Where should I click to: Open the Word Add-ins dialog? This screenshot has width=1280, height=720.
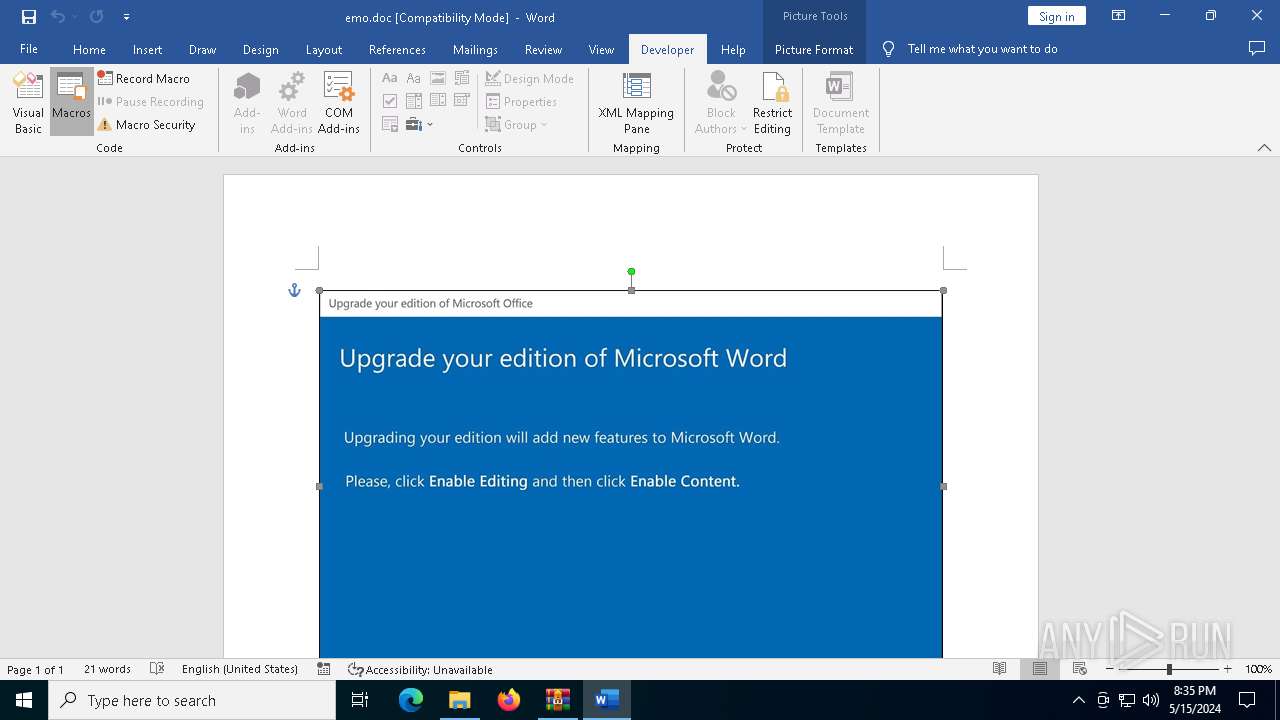[292, 103]
